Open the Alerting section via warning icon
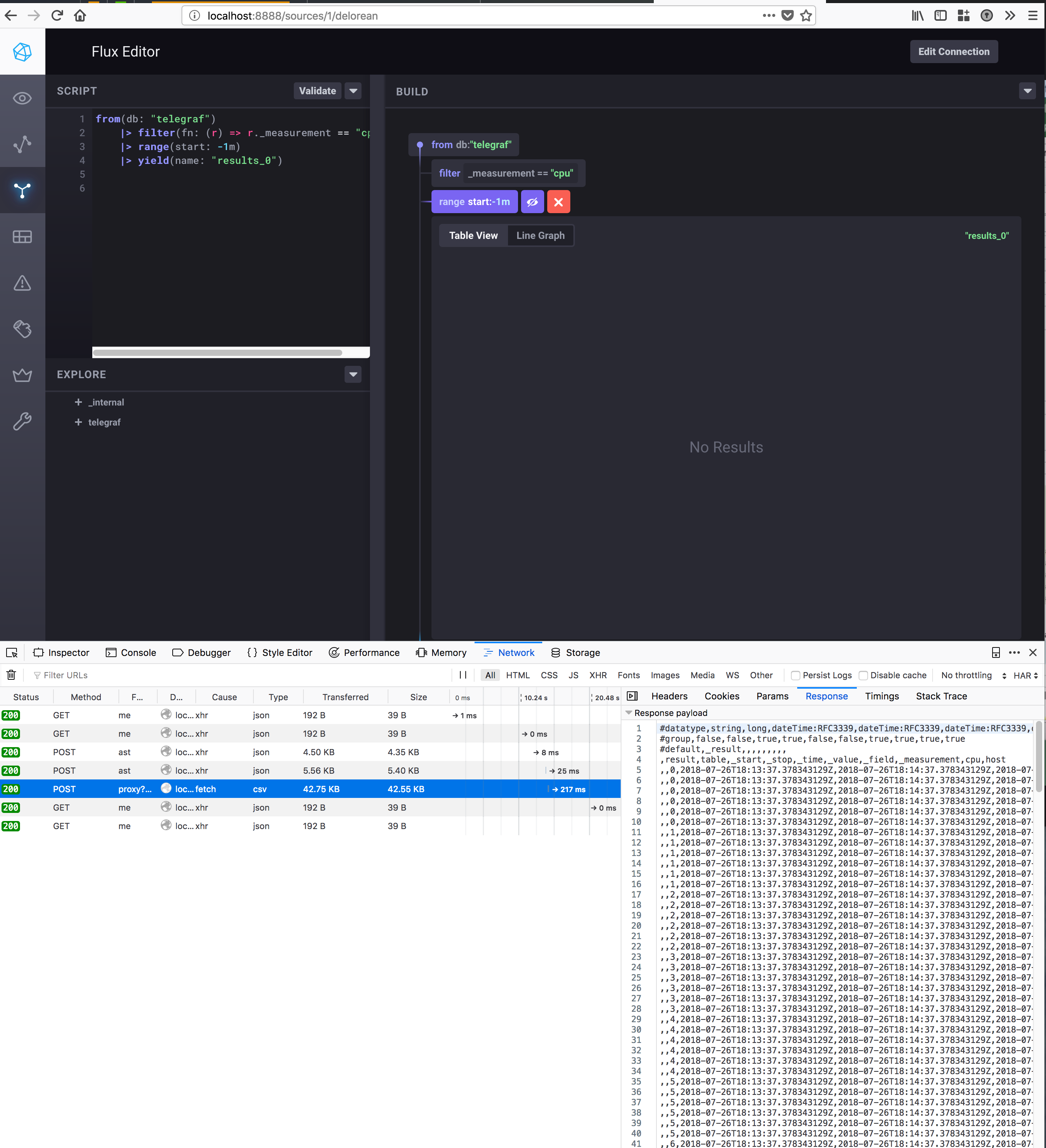The height and width of the screenshot is (1148, 1046). 23,283
